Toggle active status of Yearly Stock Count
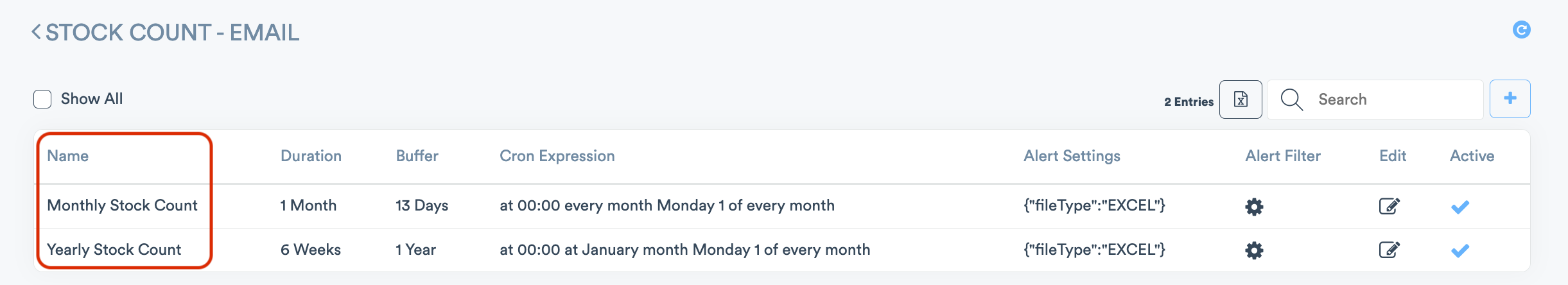 coord(1459,250)
